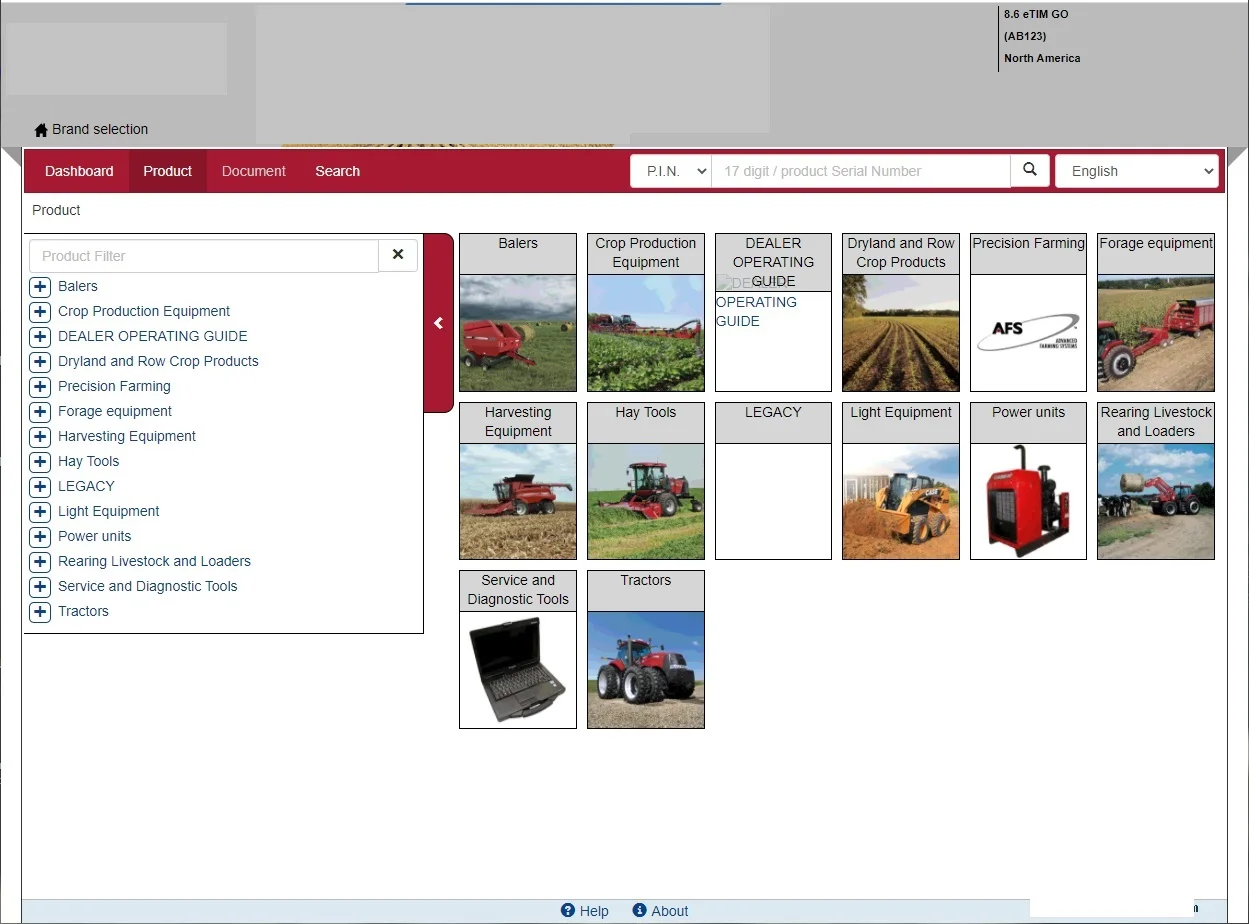This screenshot has width=1249, height=924.
Task: Click the About info icon
Action: [x=640, y=910]
